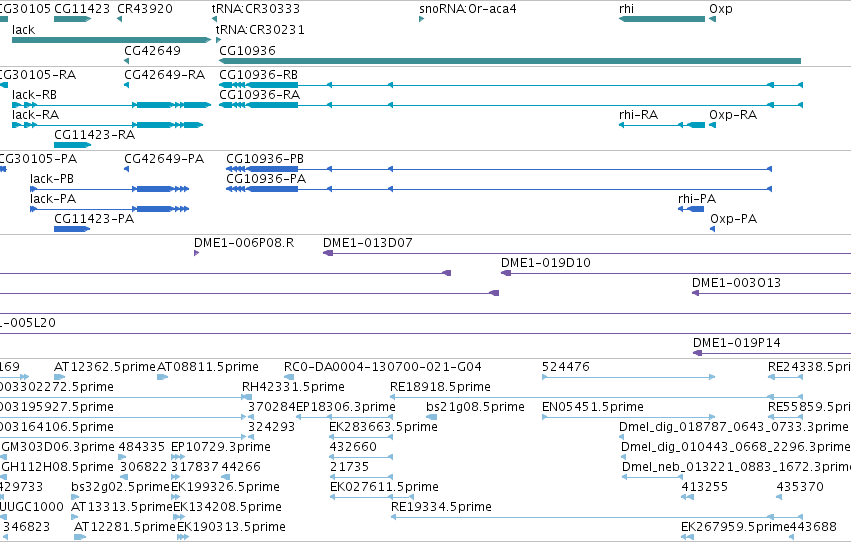Select the EP10729.3prime label
851x542 pixels.
221,447
